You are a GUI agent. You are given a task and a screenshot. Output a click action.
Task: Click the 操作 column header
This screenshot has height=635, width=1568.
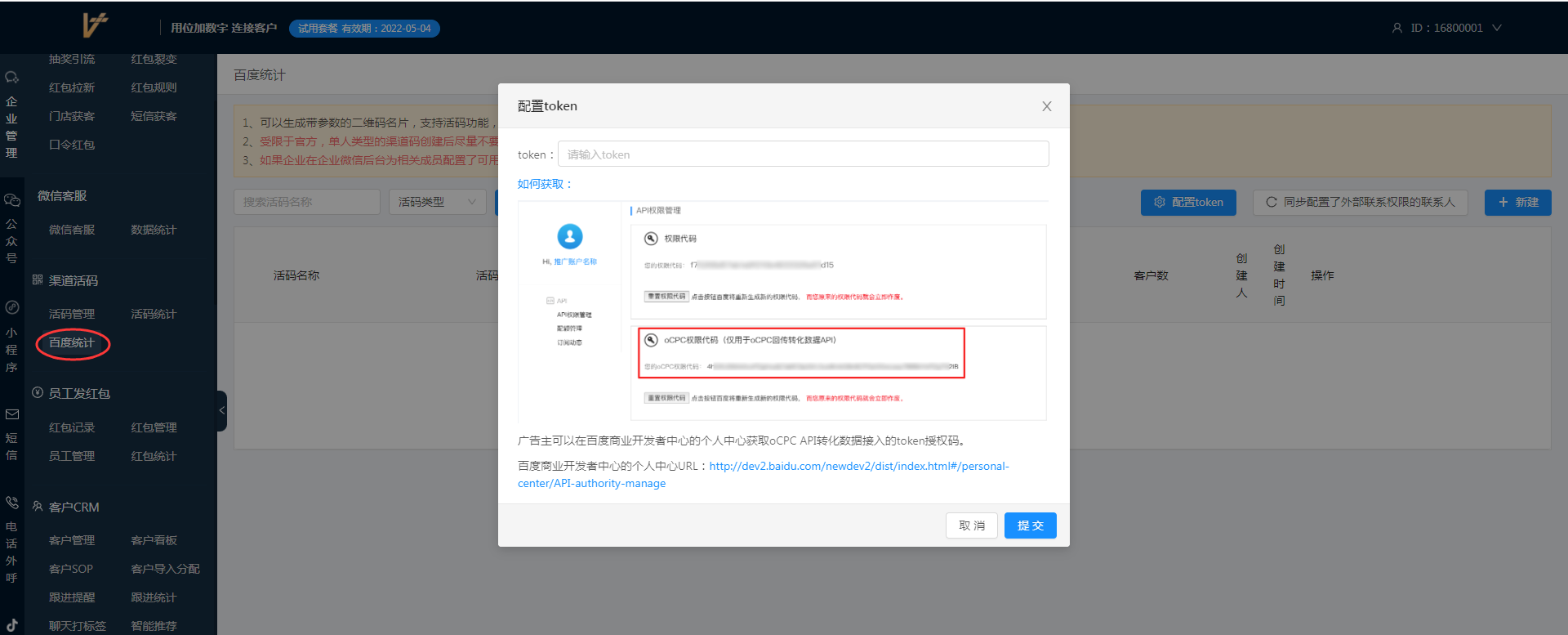coord(1322,275)
